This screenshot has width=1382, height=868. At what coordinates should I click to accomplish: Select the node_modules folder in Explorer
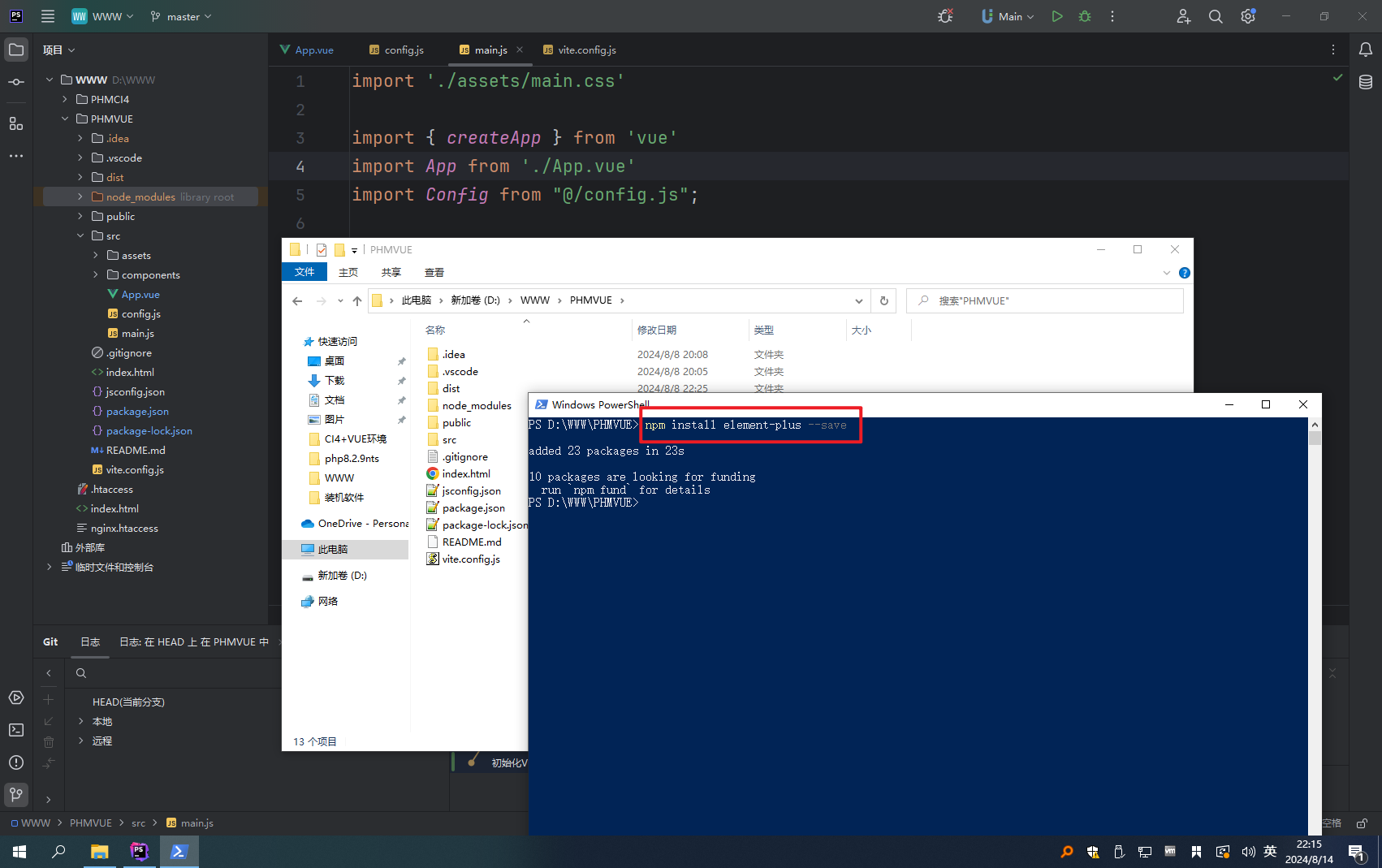477,405
